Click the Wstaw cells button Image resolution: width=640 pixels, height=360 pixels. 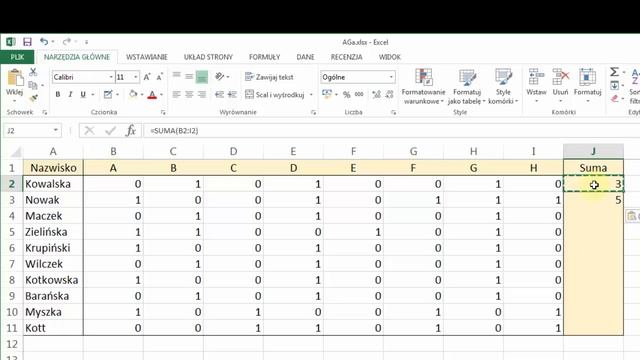click(536, 85)
